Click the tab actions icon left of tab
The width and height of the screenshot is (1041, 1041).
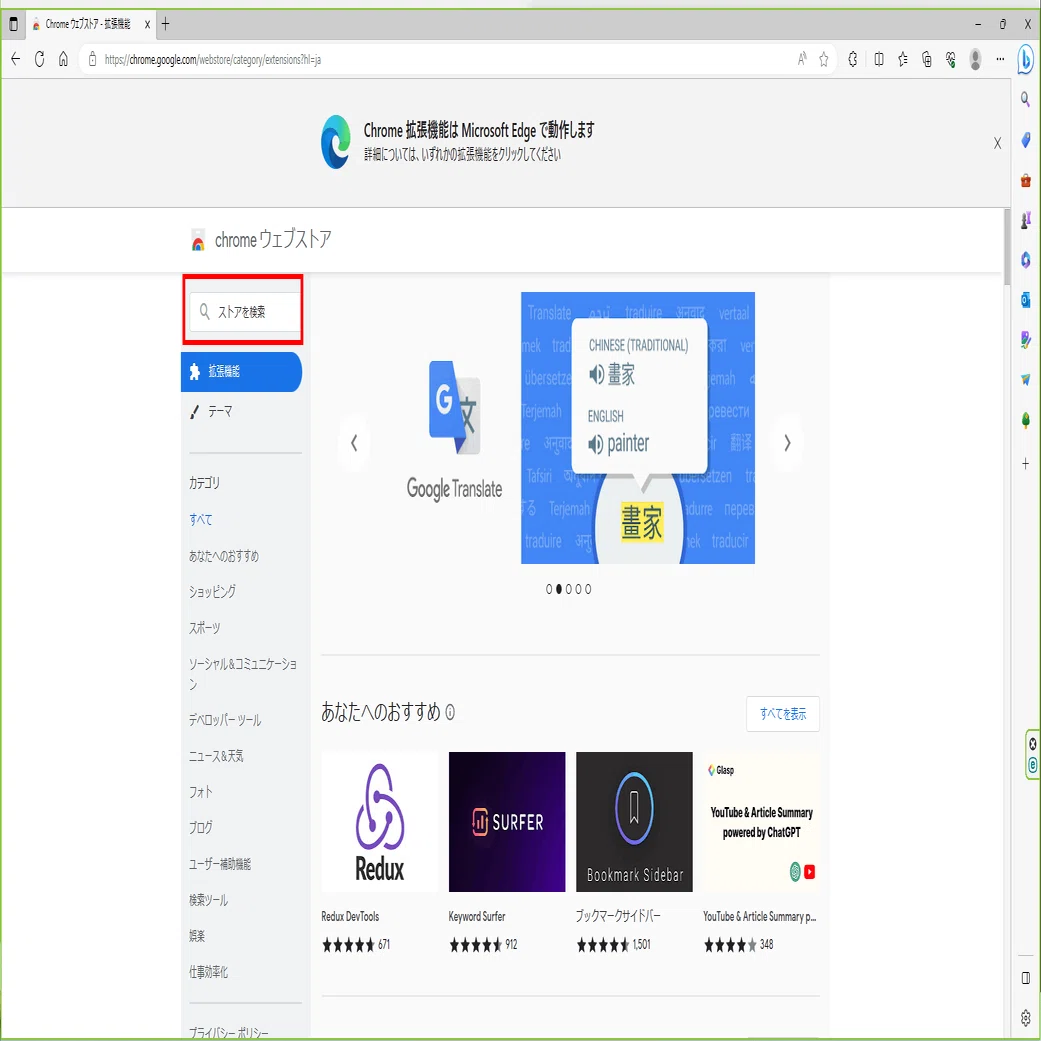[x=13, y=25]
